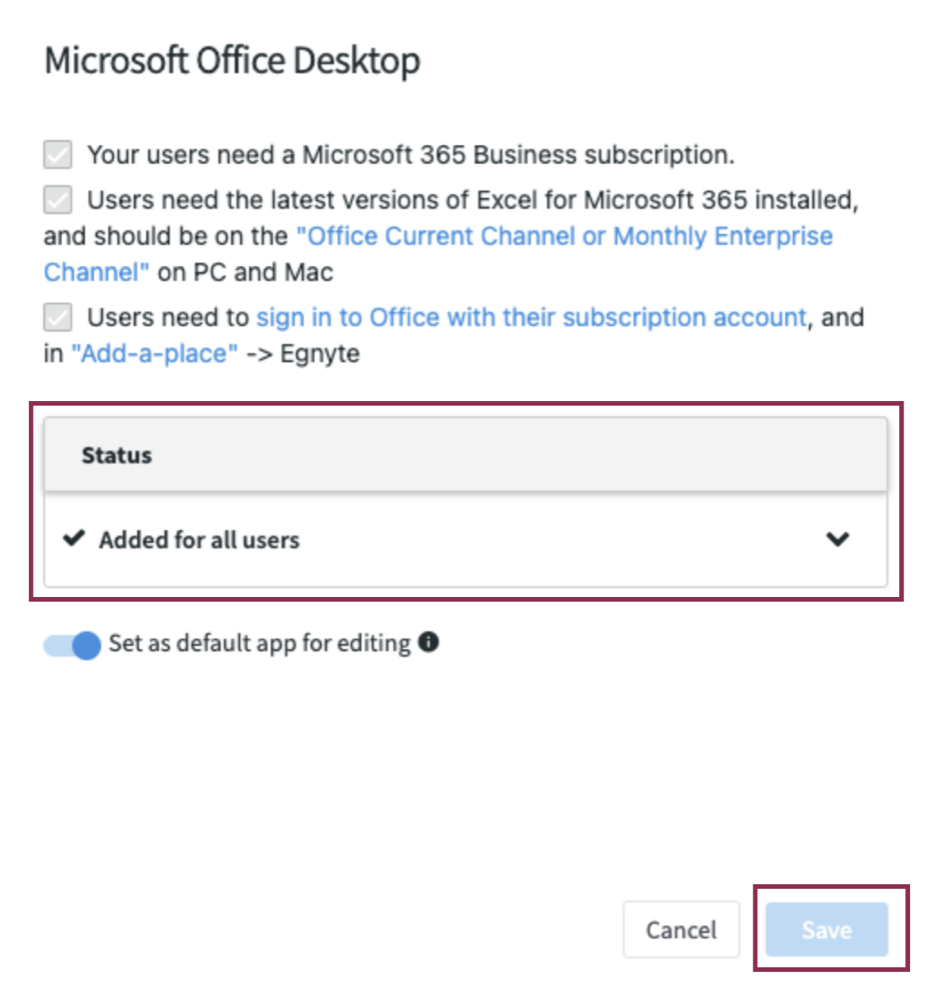Toggle the default editing app switch off
The height and width of the screenshot is (999, 948).
[71, 646]
